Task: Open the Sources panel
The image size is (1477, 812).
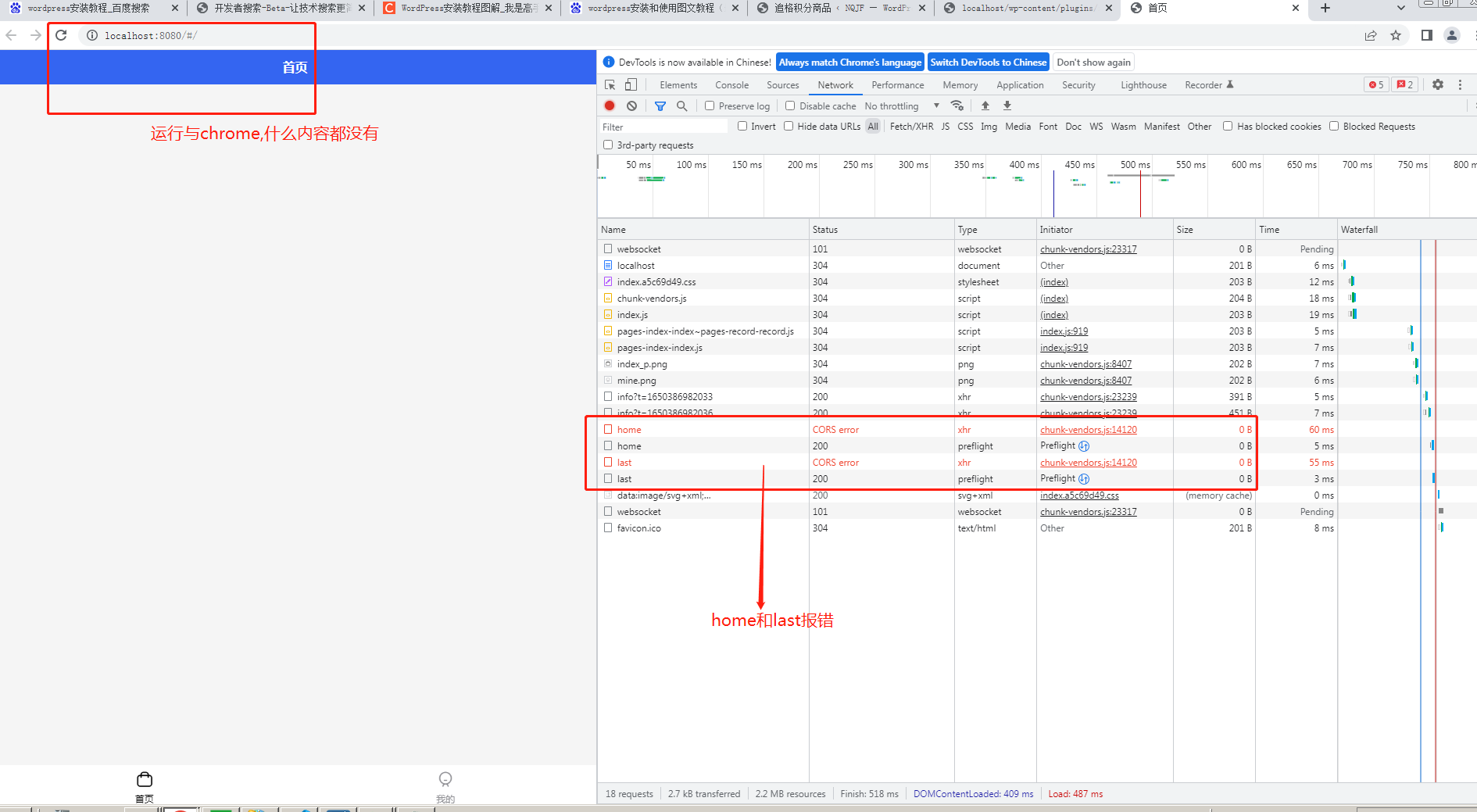Action: point(782,84)
